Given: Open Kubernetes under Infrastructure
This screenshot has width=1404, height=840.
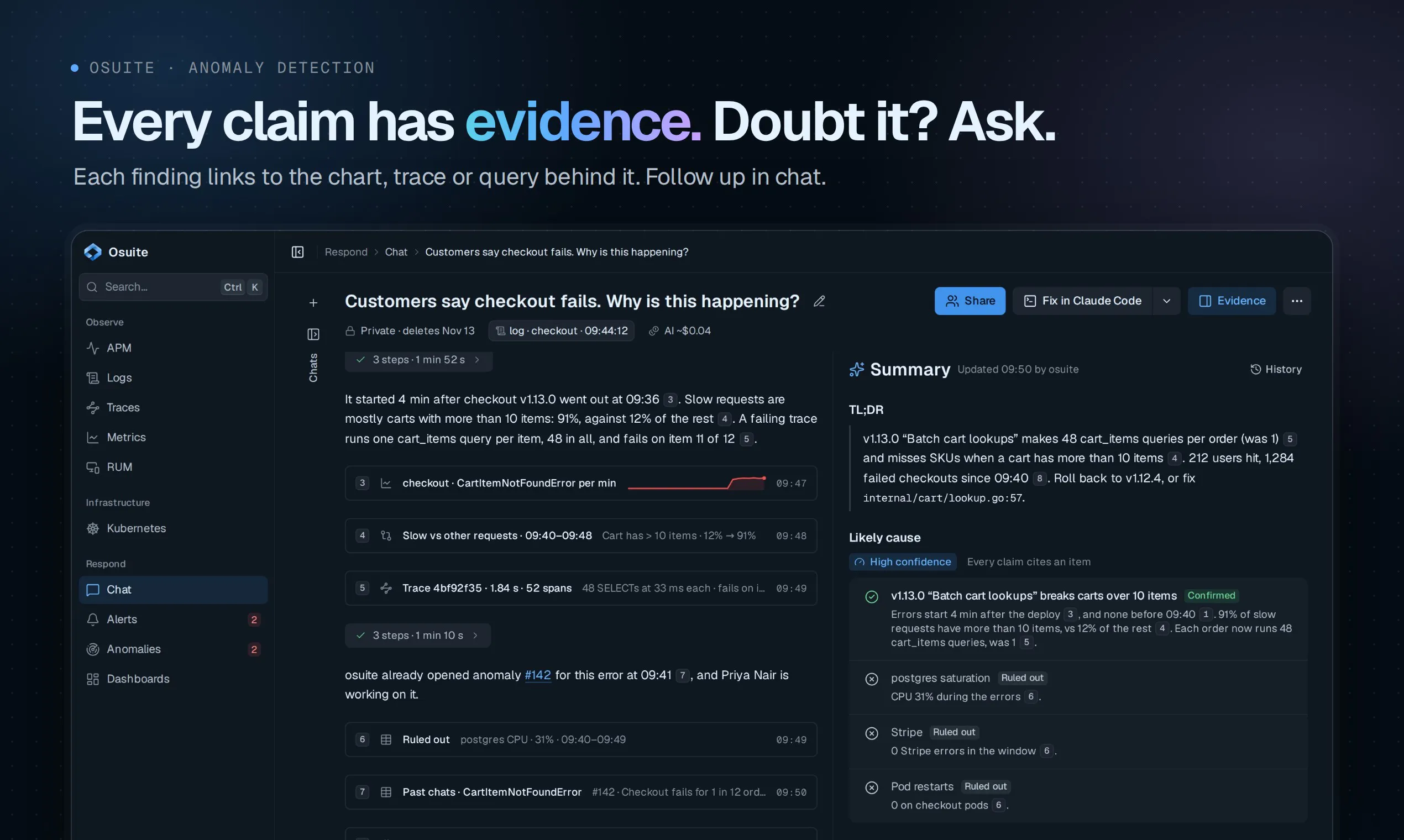Looking at the screenshot, I should pos(173,528).
